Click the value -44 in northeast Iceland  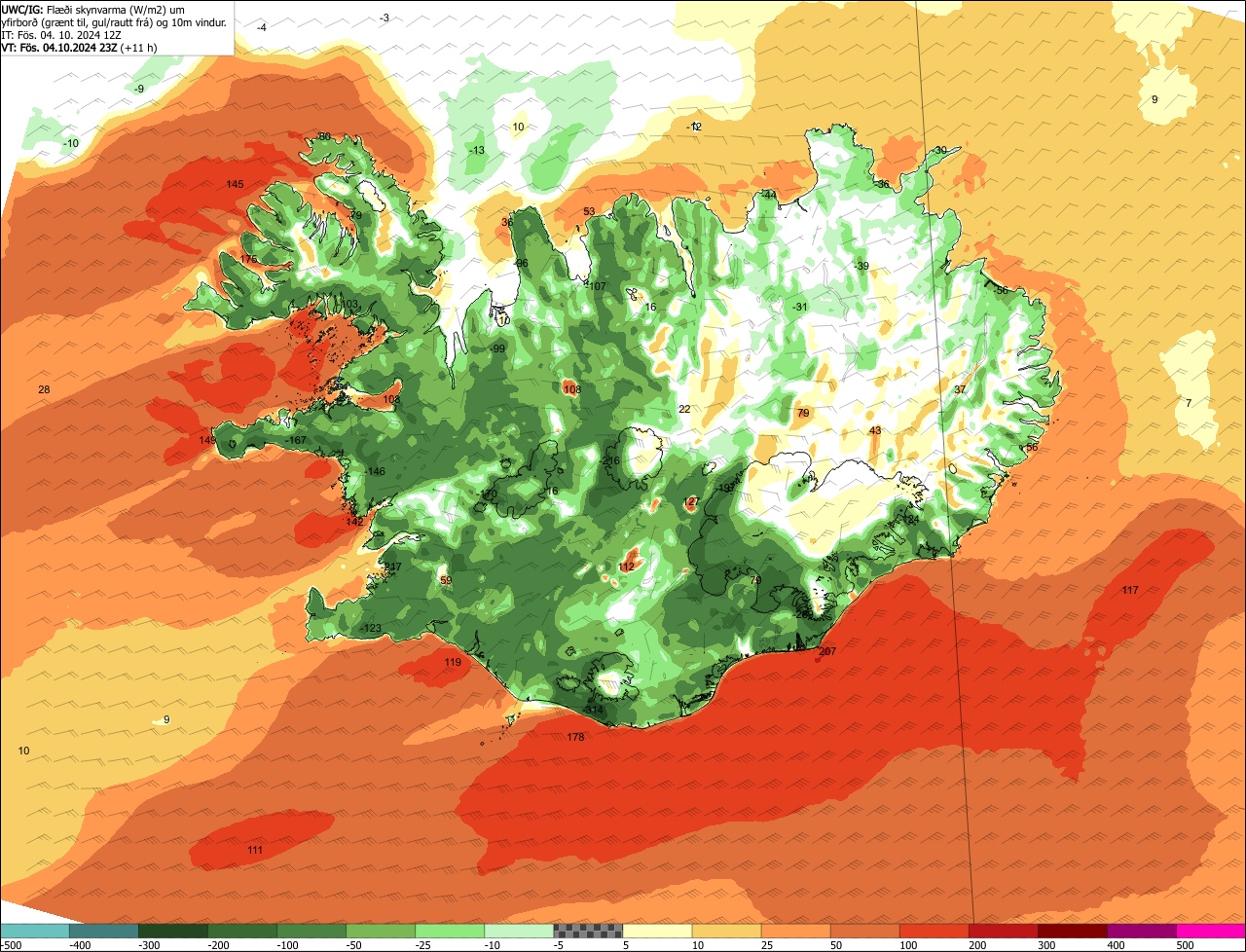[x=768, y=196]
